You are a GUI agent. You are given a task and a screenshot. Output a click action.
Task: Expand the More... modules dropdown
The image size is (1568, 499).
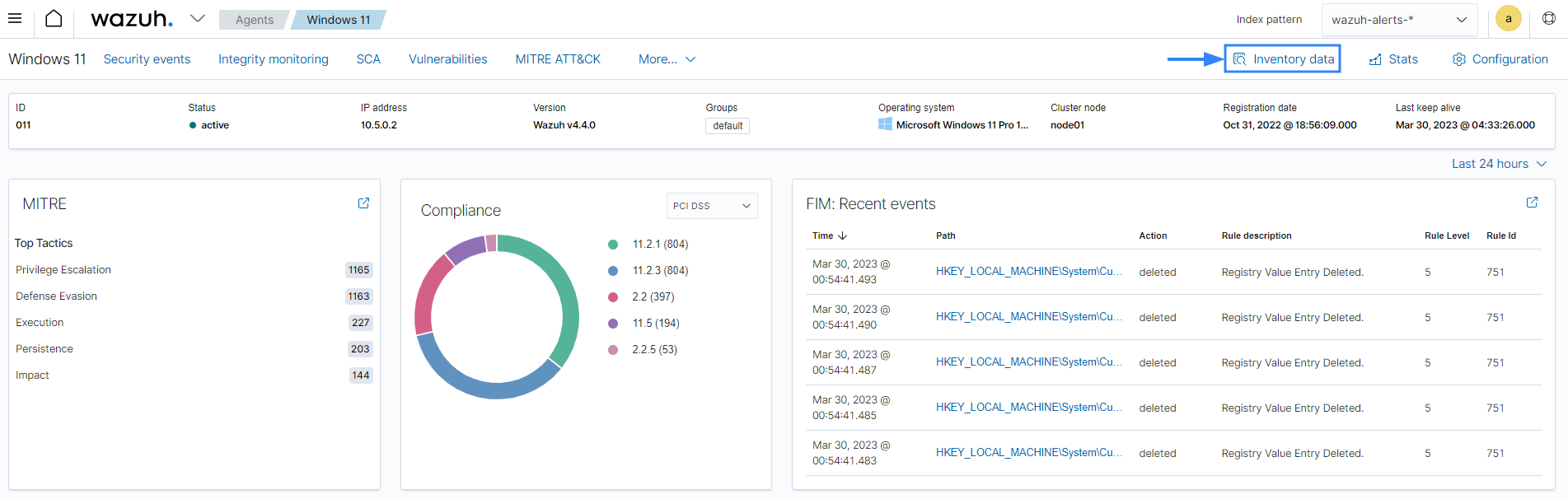(667, 59)
